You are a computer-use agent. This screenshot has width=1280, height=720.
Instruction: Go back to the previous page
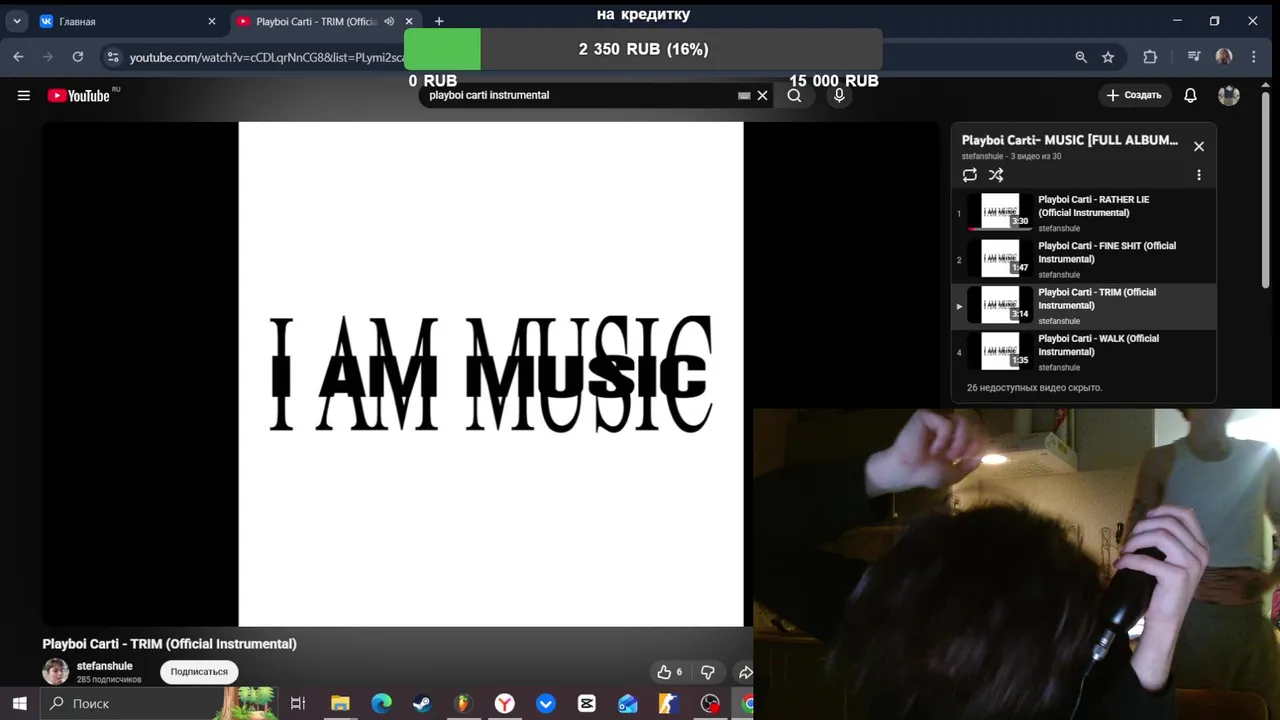19,57
